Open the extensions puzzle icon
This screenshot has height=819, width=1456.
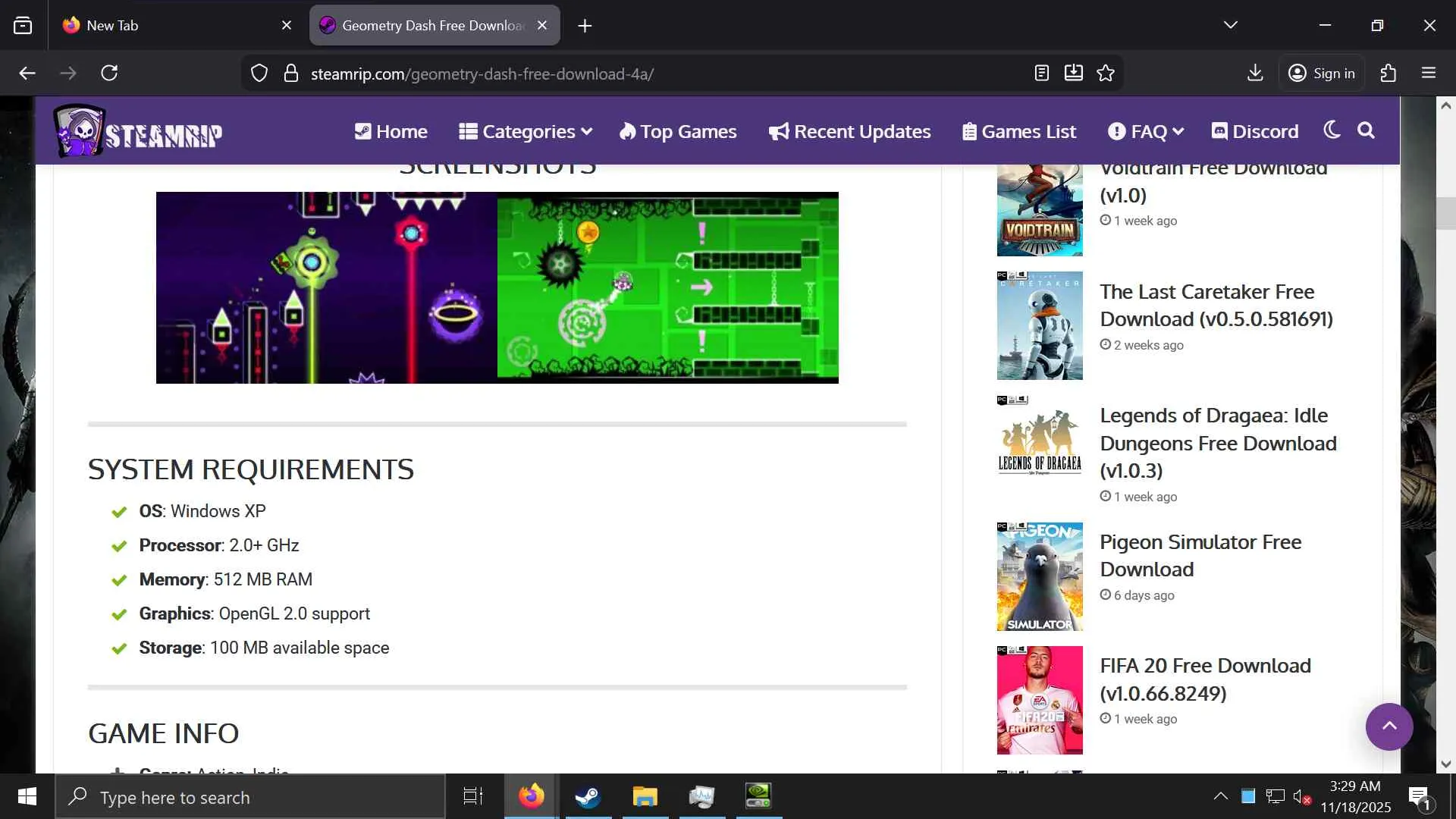pyautogui.click(x=1388, y=73)
